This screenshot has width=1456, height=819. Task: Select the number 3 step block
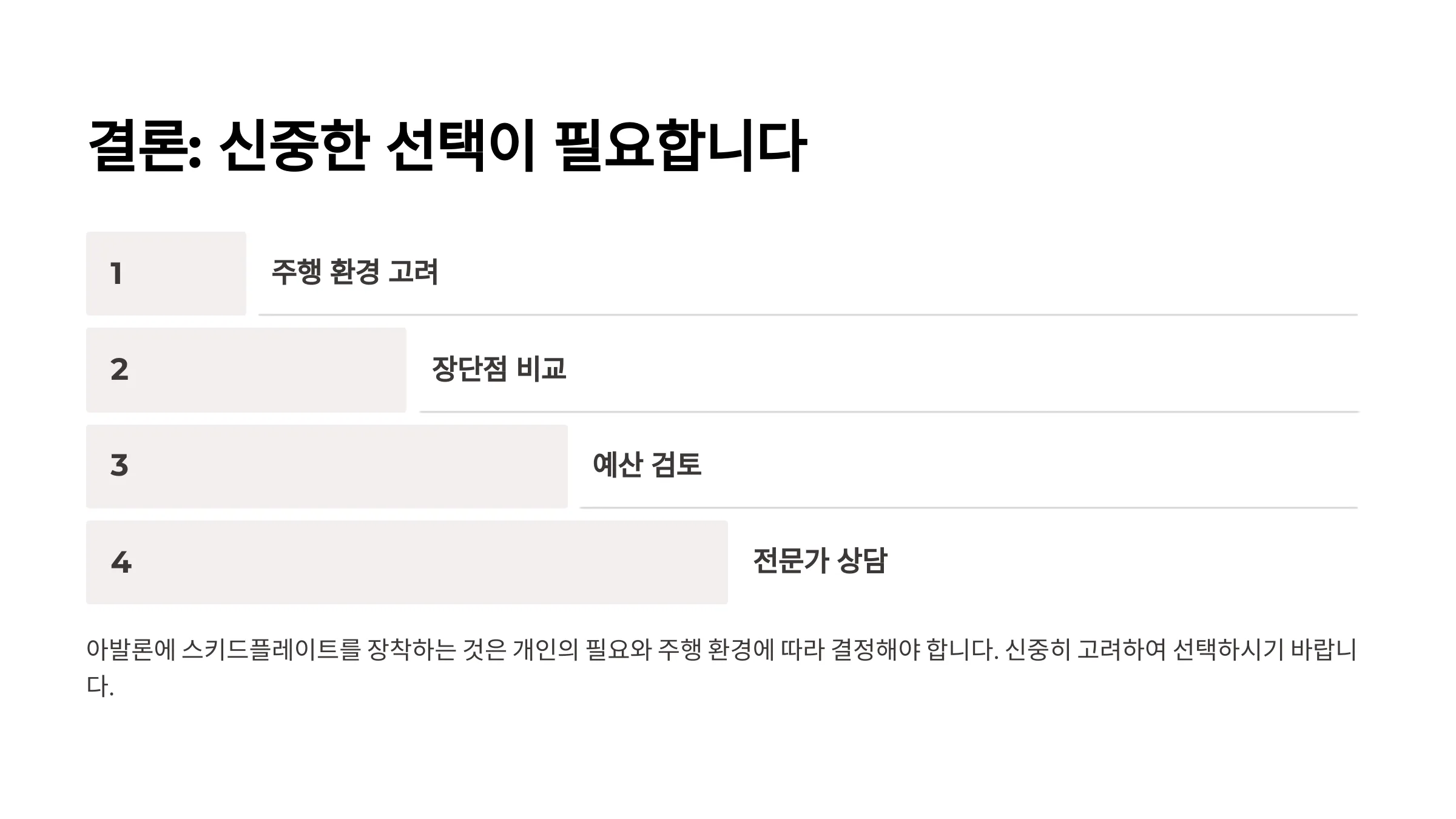327,467
